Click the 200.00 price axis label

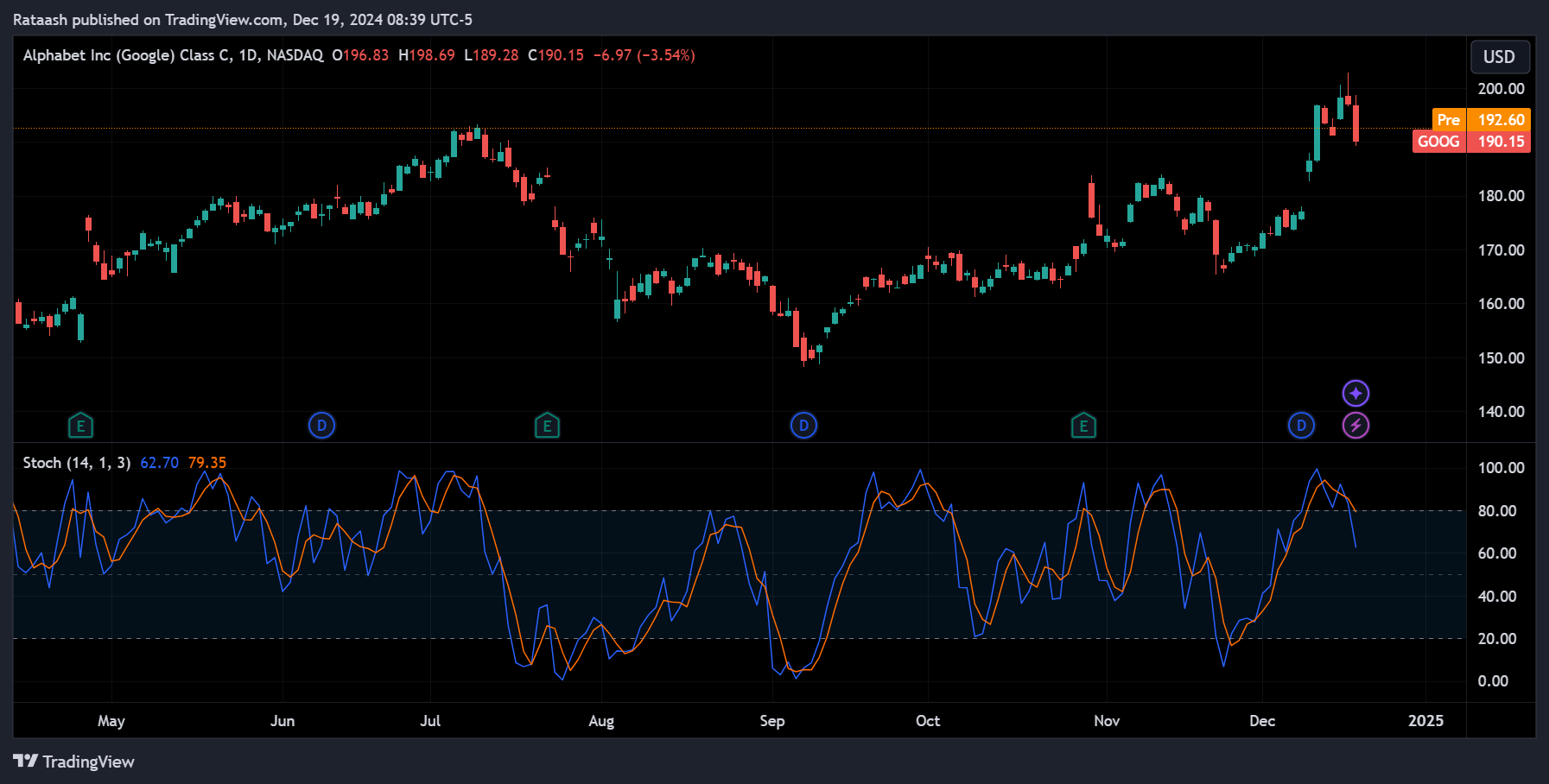[x=1501, y=89]
